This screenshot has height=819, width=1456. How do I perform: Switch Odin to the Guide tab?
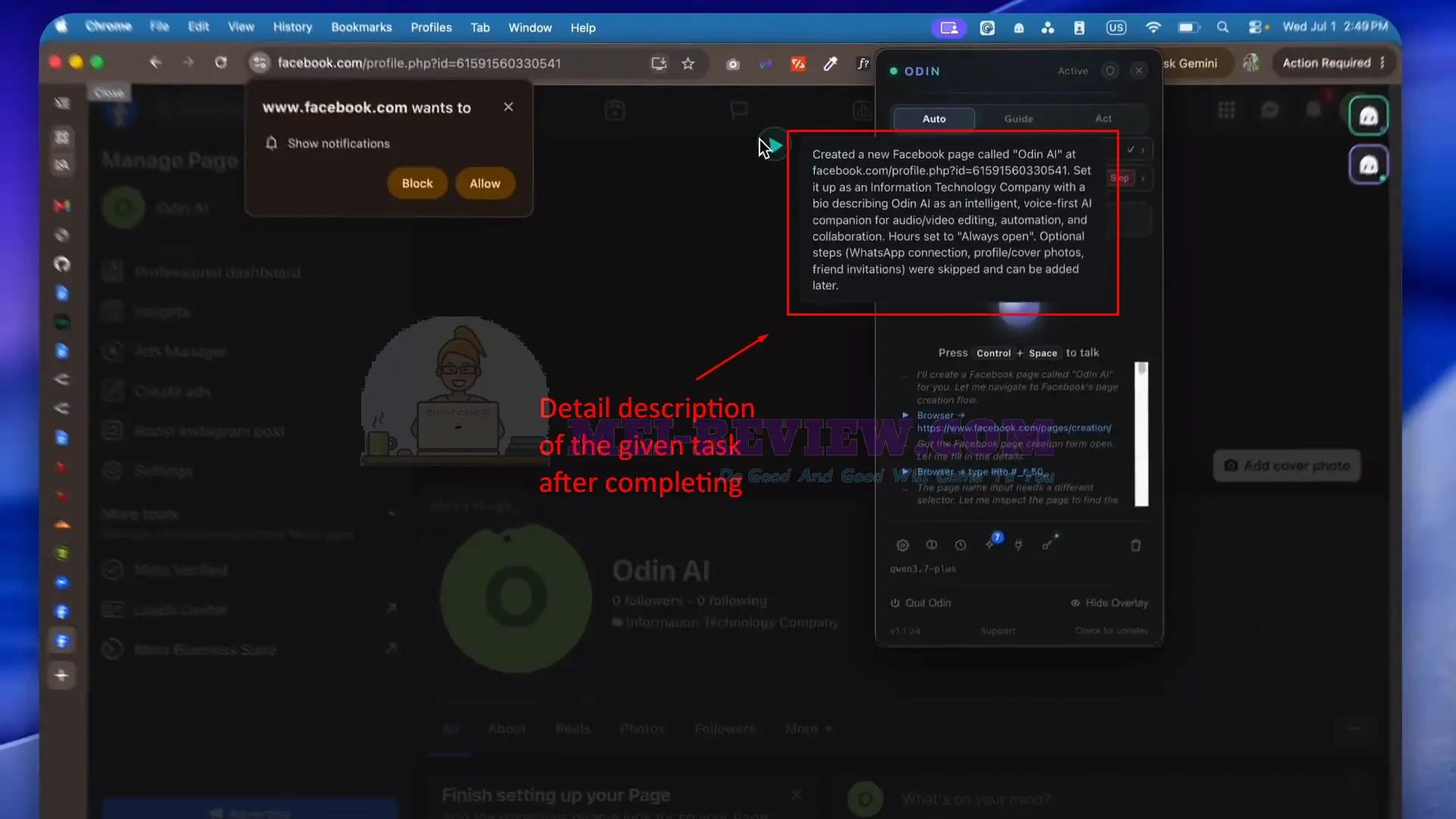(x=1018, y=118)
